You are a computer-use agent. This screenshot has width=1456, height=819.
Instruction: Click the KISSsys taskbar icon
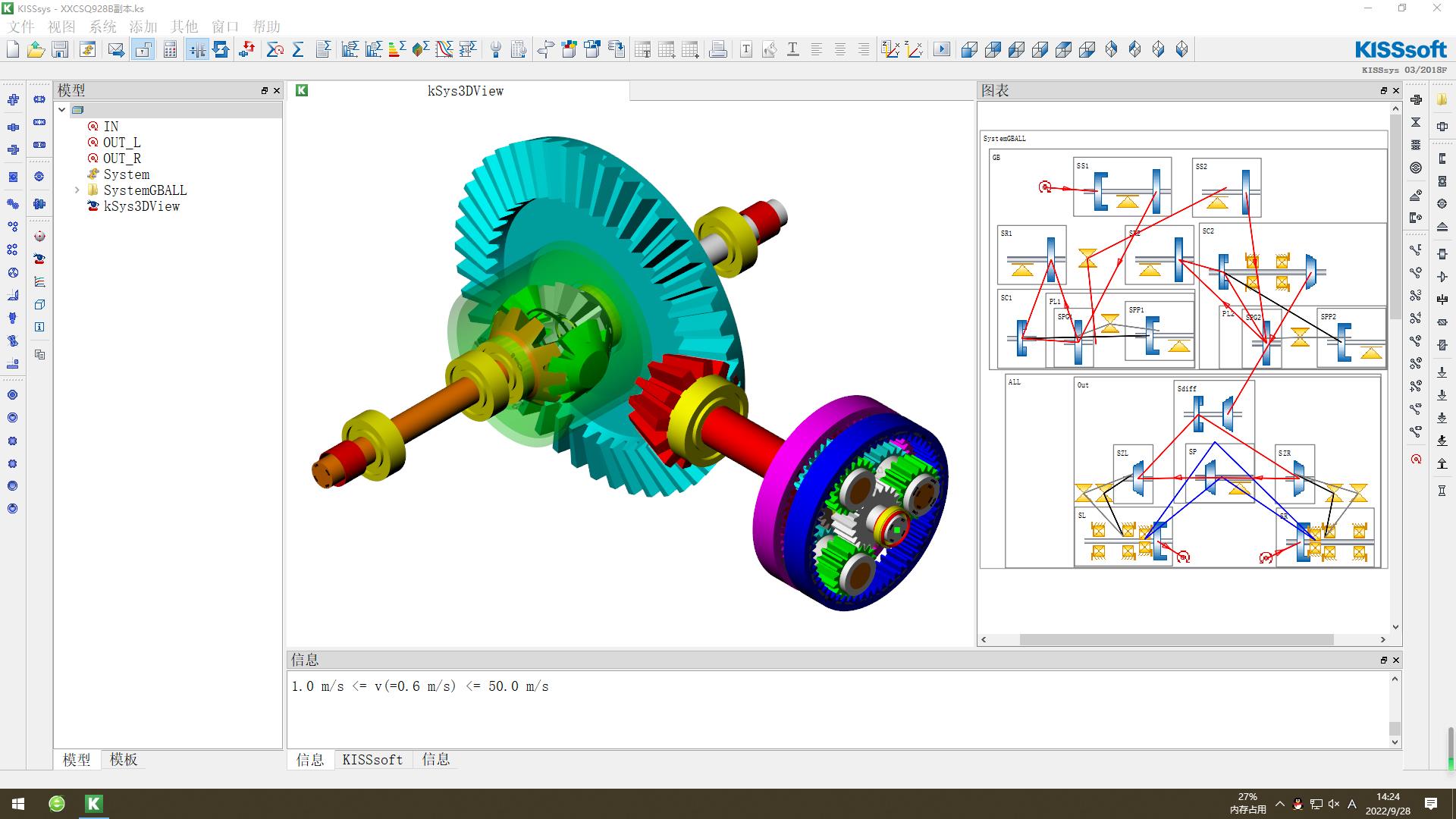pyautogui.click(x=94, y=803)
